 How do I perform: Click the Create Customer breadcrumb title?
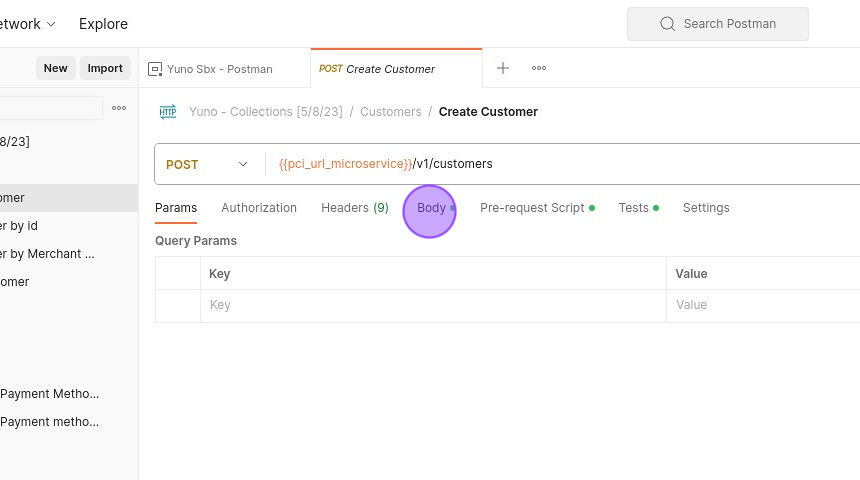tap(488, 112)
